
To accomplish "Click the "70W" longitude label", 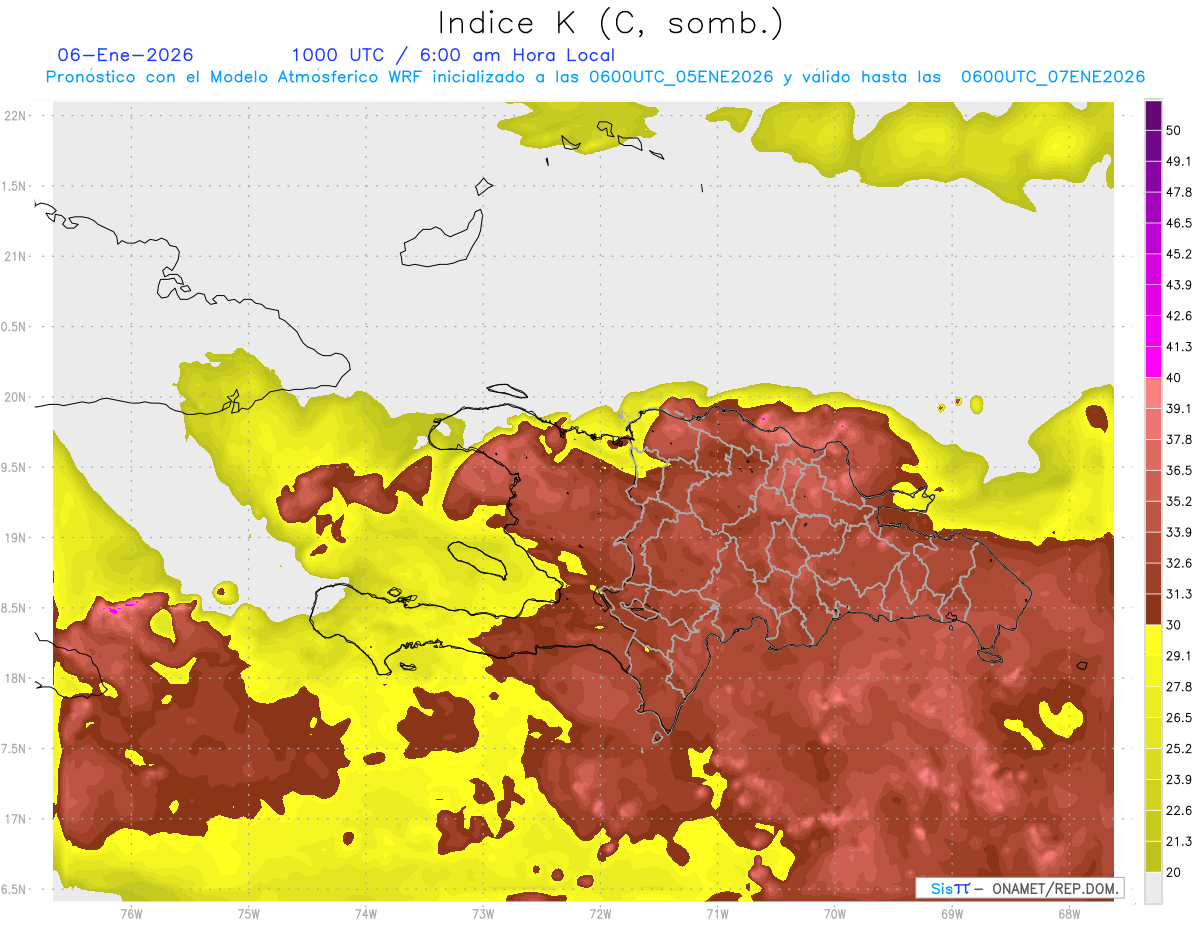I will click(835, 914).
